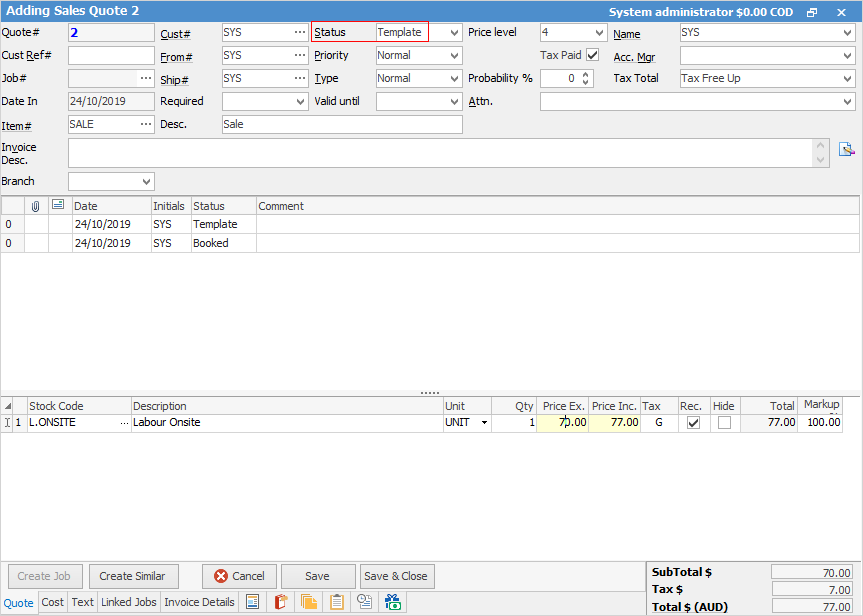Increase the Probability % stepper value
The height and width of the screenshot is (616, 863).
(x=586, y=74)
